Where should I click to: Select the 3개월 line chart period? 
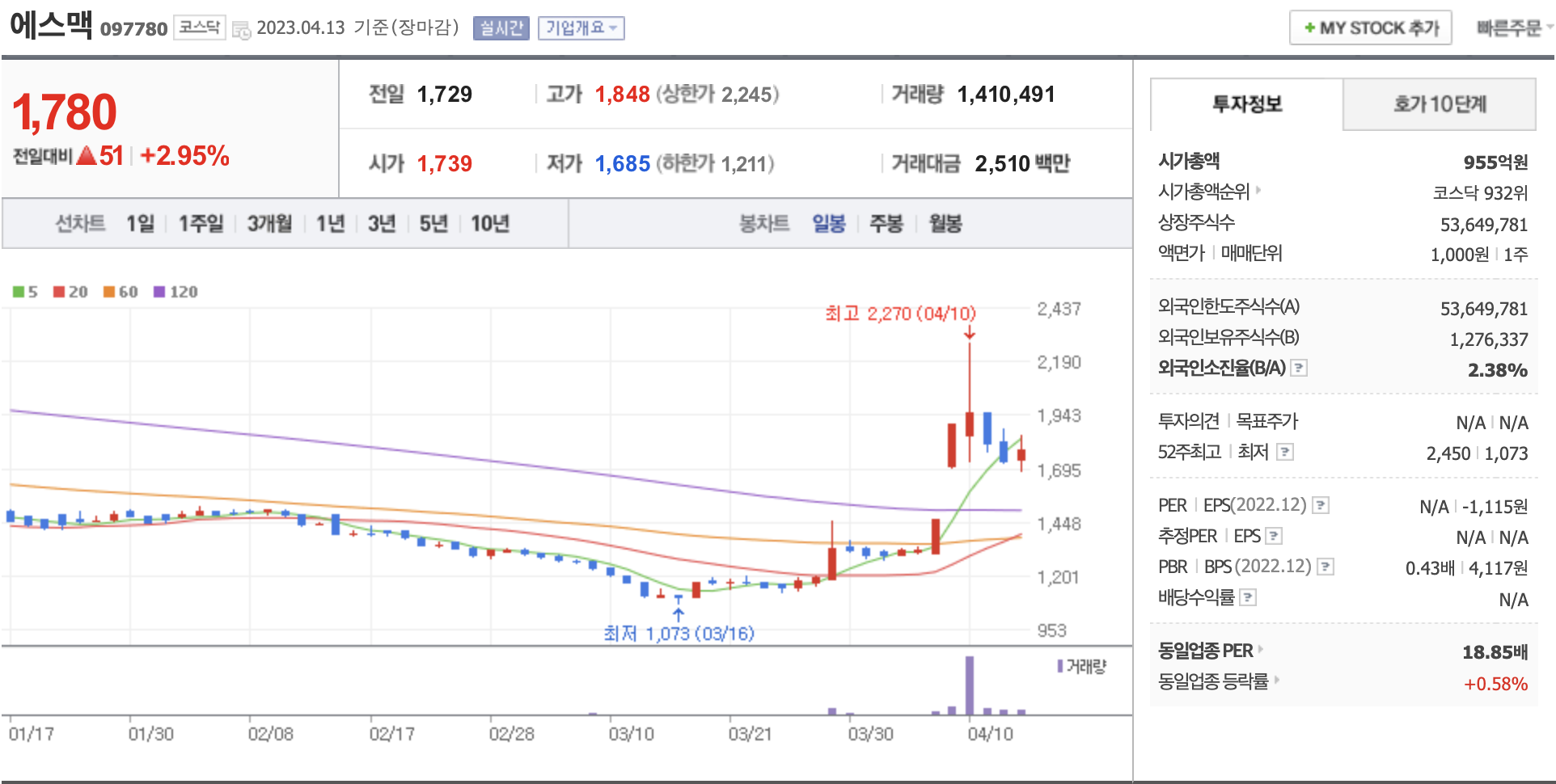(x=269, y=224)
